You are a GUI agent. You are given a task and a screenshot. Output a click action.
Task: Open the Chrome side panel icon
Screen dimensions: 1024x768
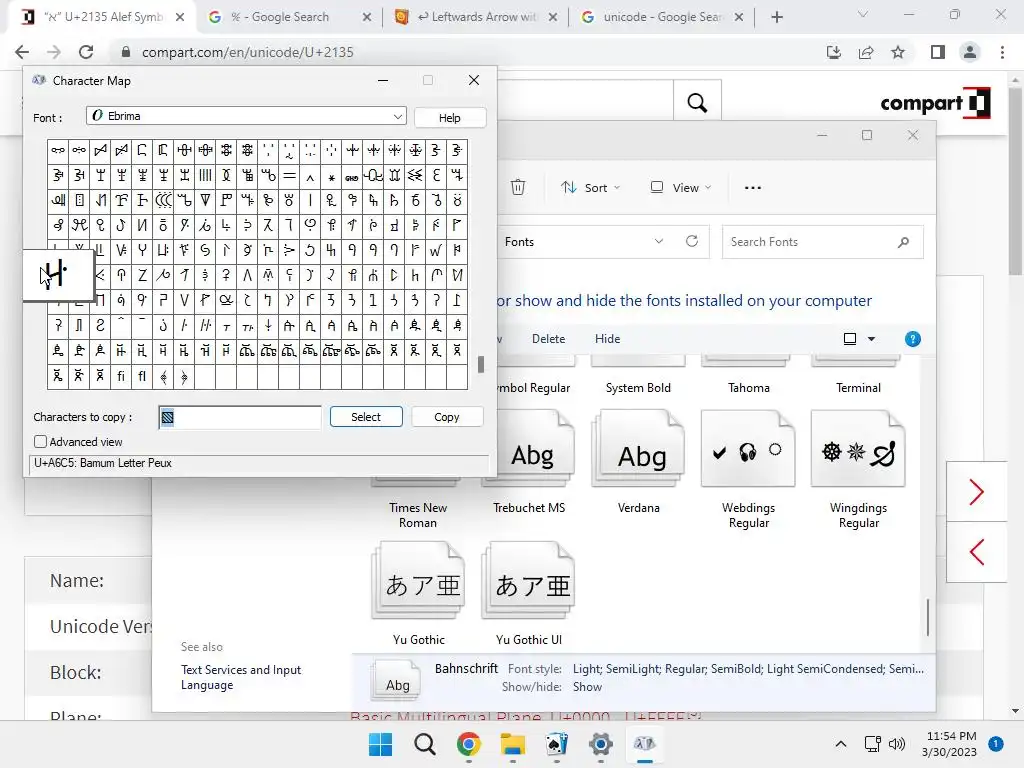click(x=938, y=52)
